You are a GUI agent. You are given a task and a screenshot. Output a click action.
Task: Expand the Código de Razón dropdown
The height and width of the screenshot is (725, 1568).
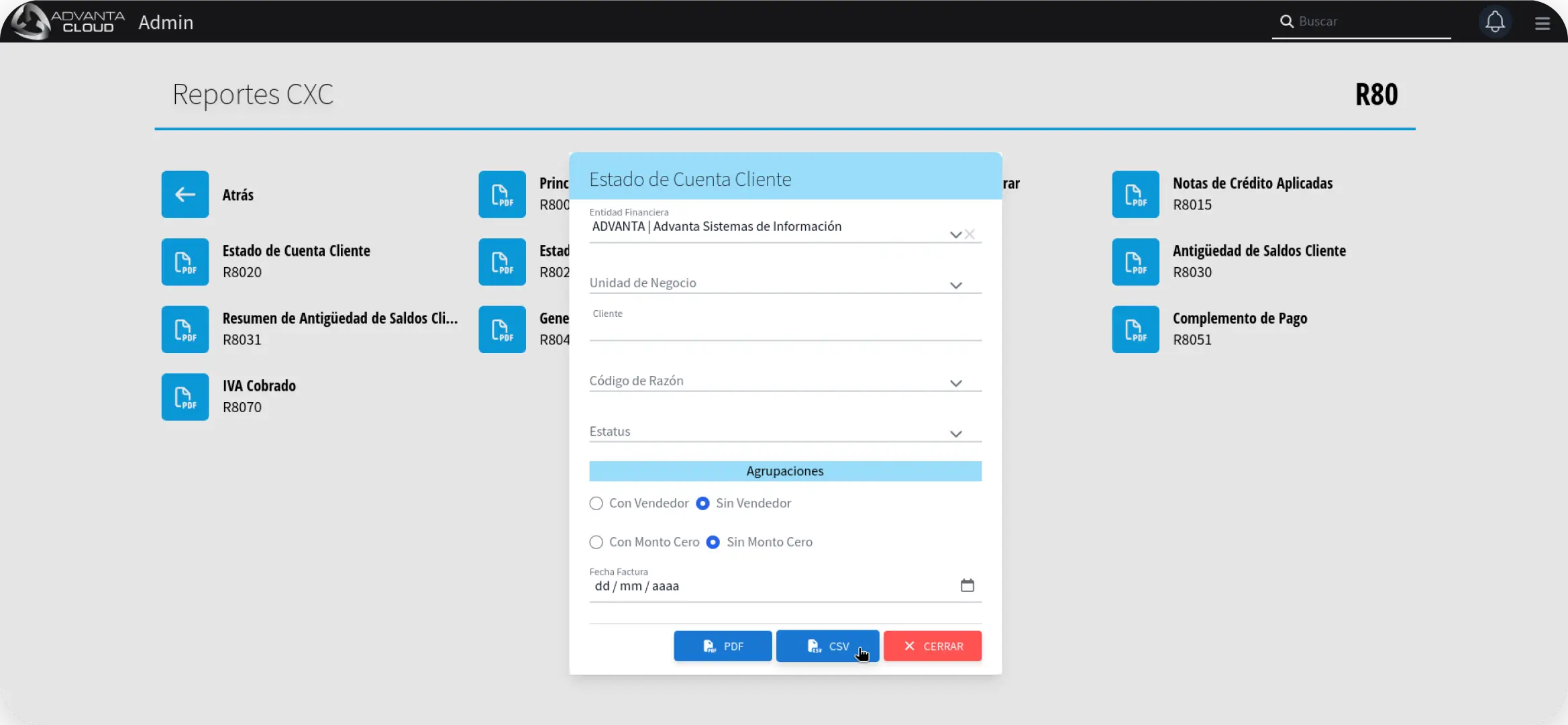pos(955,383)
